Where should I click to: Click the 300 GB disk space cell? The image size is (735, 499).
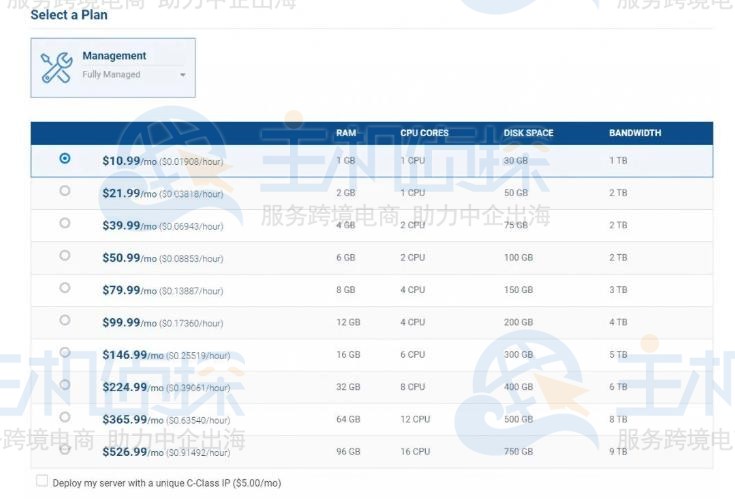(x=518, y=355)
